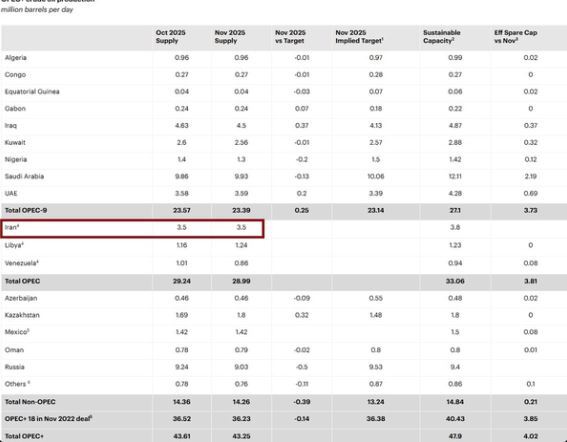567x442 pixels.
Task: Select Iraq's Nov 2025 supply value 4.5
Action: tap(241, 126)
